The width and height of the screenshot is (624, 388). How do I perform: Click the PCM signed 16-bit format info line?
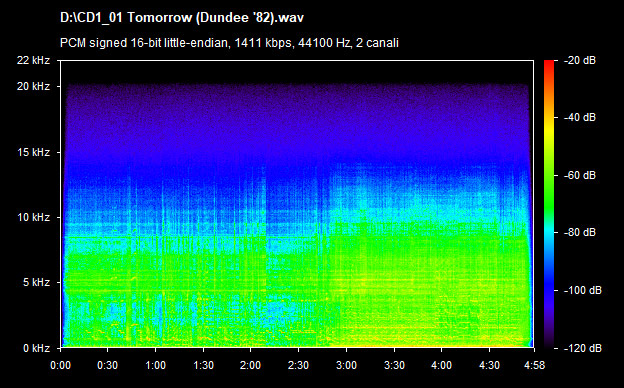click(x=229, y=43)
